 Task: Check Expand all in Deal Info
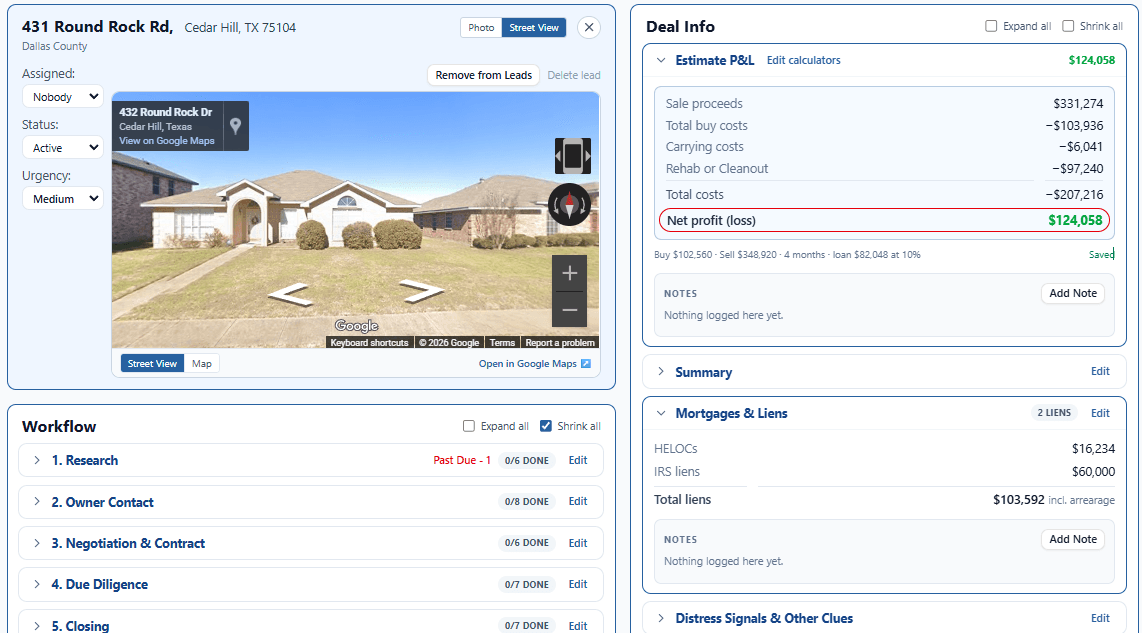[991, 26]
